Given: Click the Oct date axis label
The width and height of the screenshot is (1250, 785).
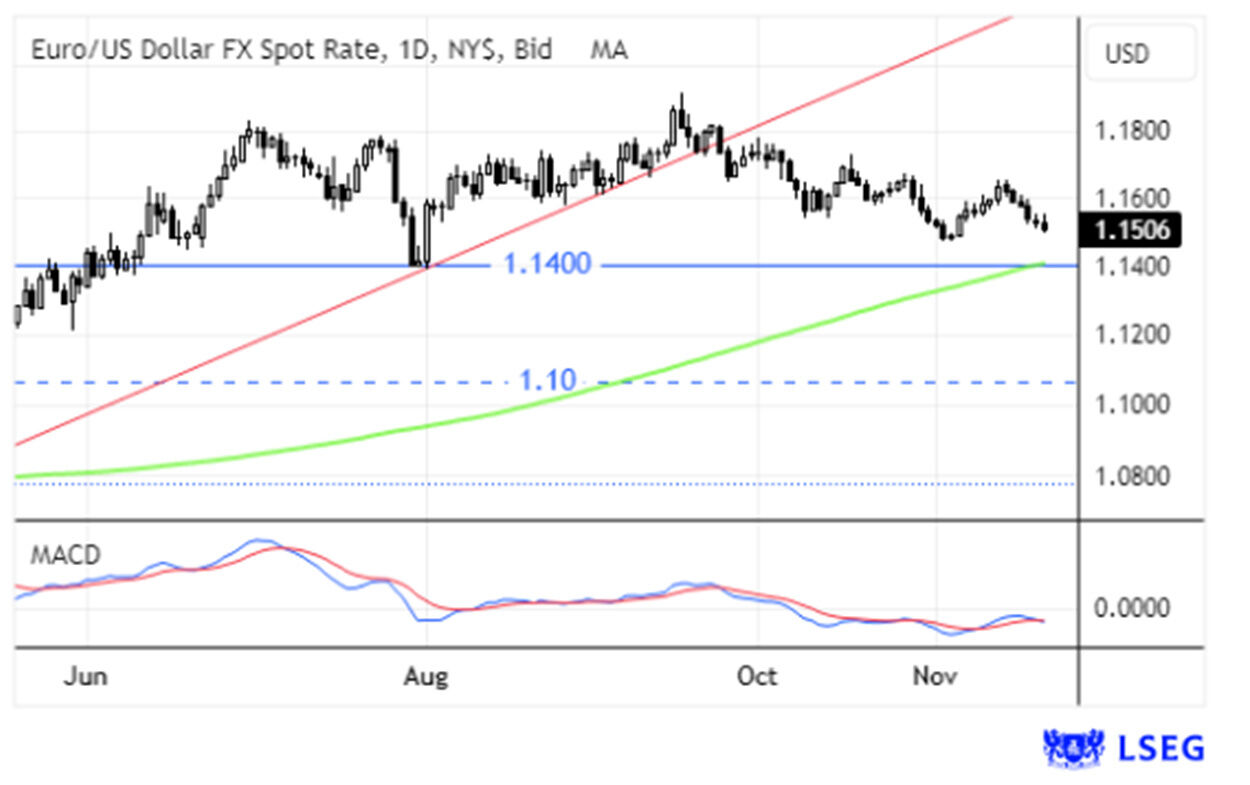Looking at the screenshot, I should point(757,676).
